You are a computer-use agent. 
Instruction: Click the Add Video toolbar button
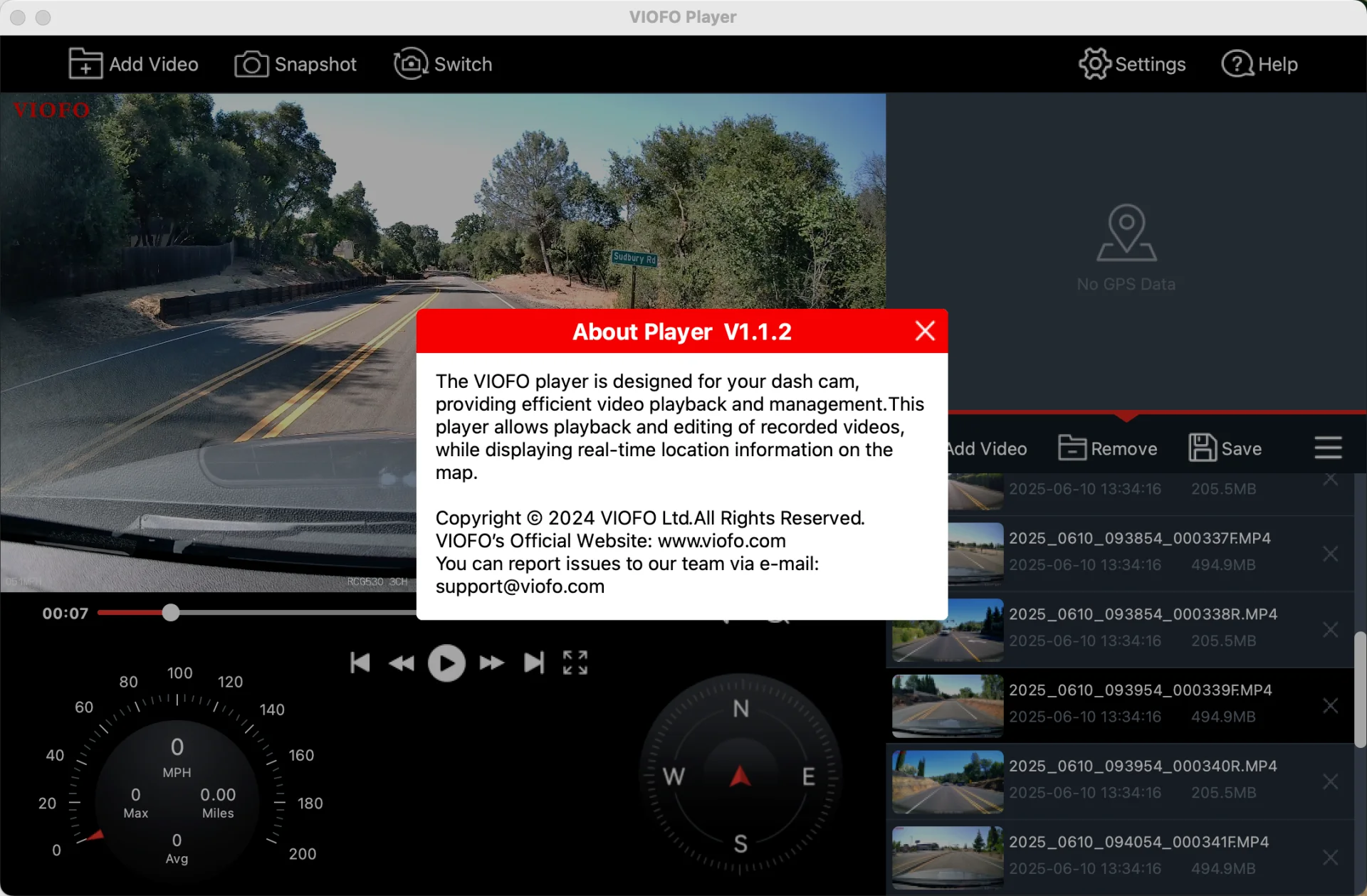click(133, 64)
